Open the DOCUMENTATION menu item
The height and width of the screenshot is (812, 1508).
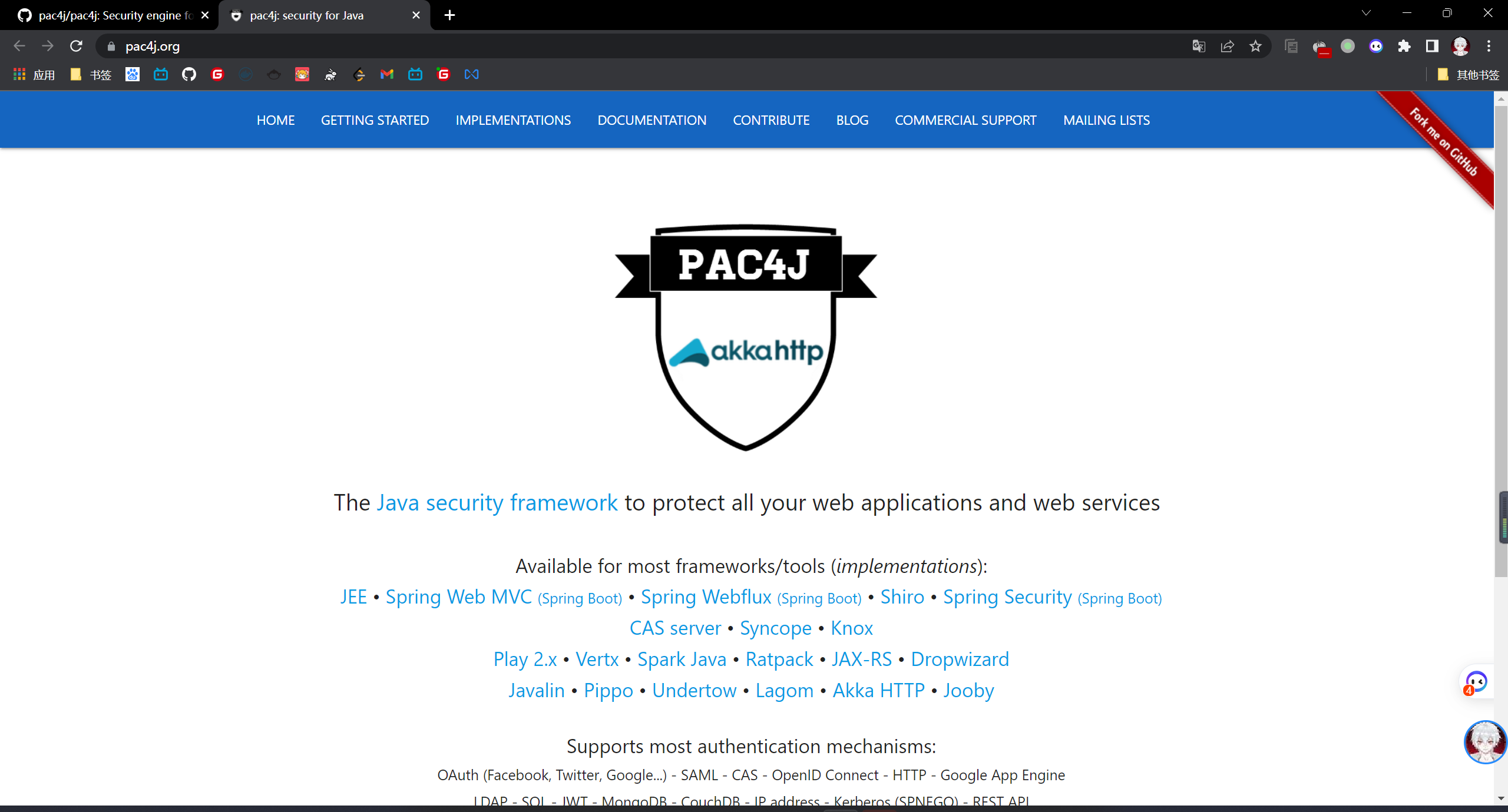(x=652, y=120)
